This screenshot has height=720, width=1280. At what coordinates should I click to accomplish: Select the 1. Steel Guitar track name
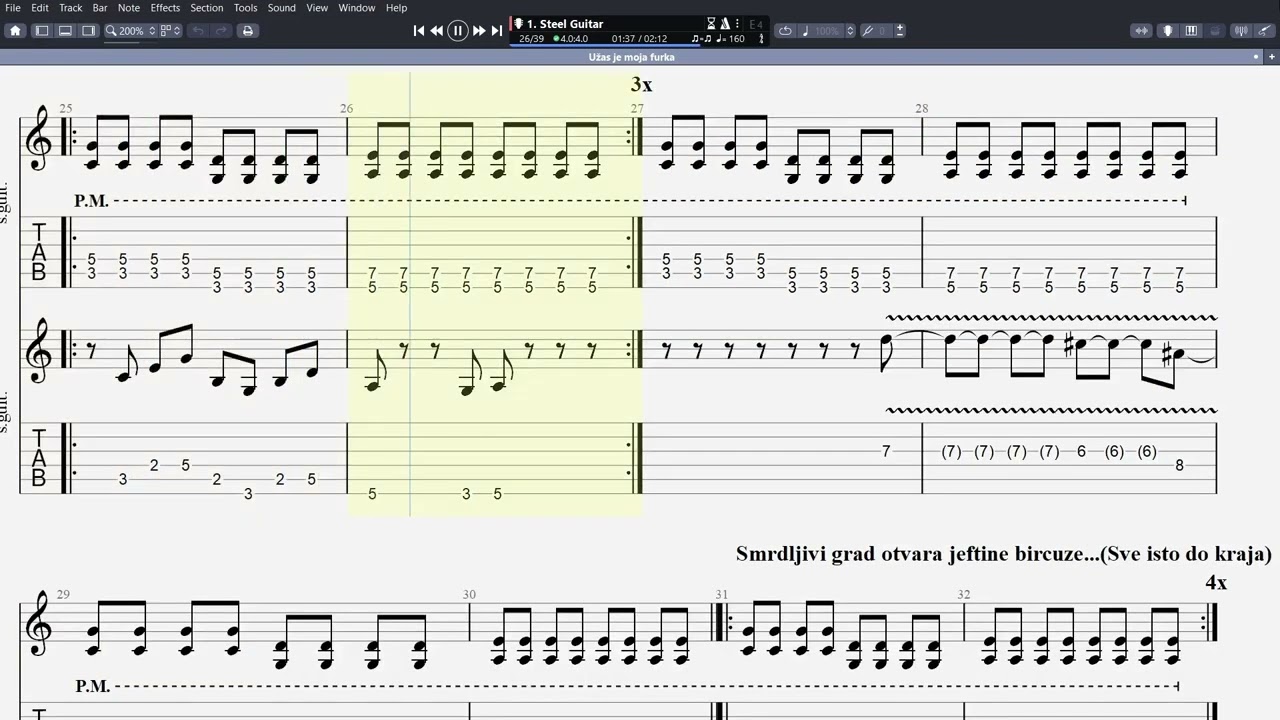click(565, 24)
